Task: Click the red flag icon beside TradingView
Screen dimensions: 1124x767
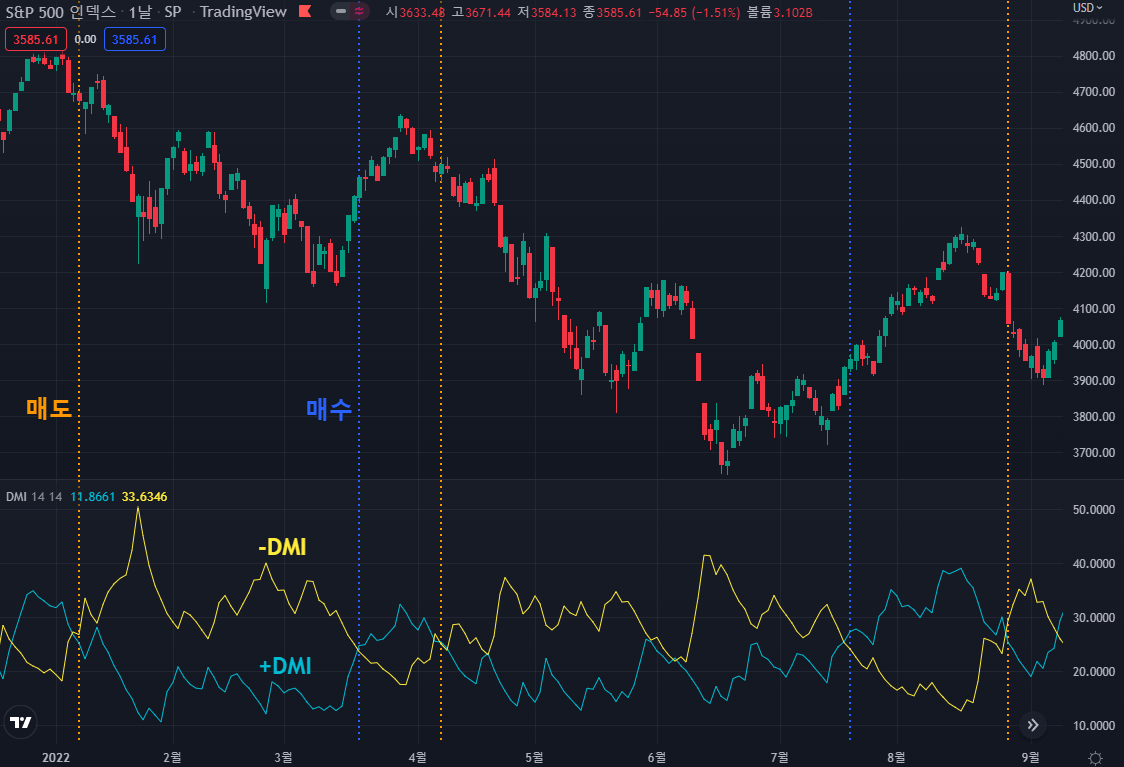Action: click(x=305, y=11)
